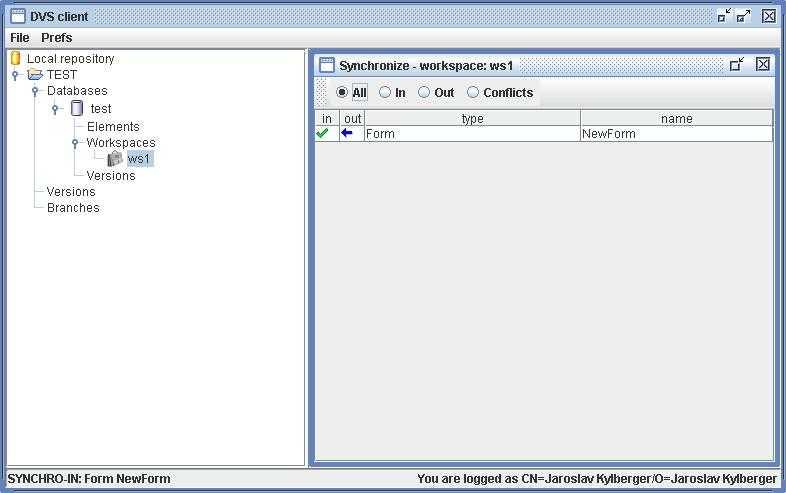Viewport: 786px width, 493px height.
Task: Click the 'name' column header
Action: click(x=677, y=118)
